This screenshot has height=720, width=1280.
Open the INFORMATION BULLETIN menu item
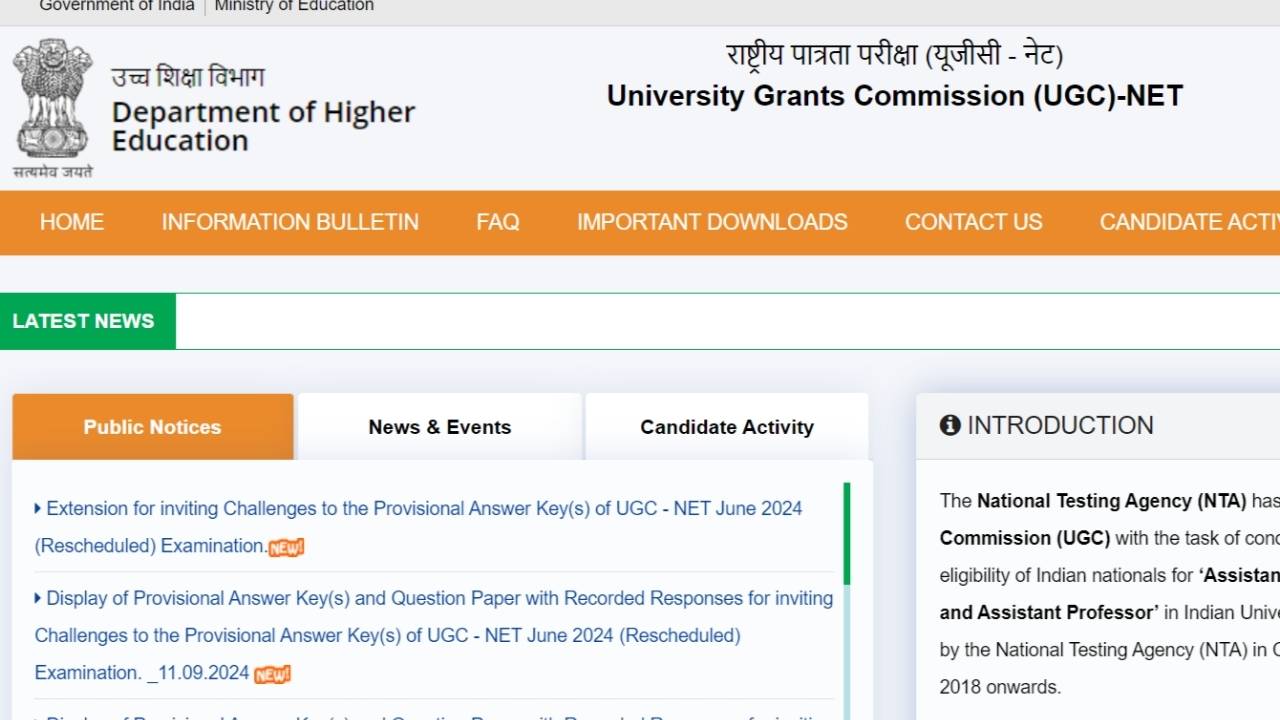[290, 222]
